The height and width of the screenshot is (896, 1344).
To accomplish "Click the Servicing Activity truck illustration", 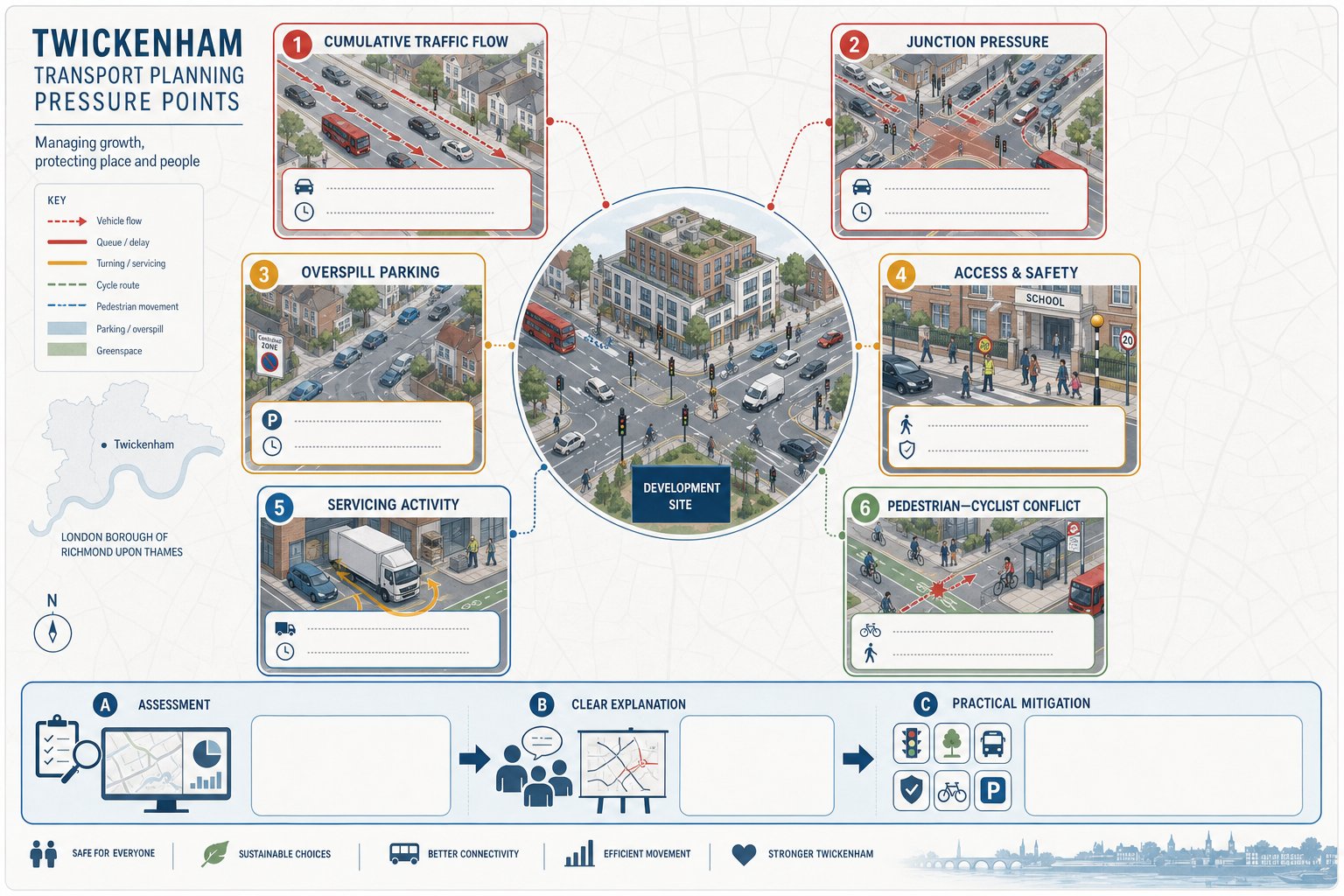I will (383, 563).
